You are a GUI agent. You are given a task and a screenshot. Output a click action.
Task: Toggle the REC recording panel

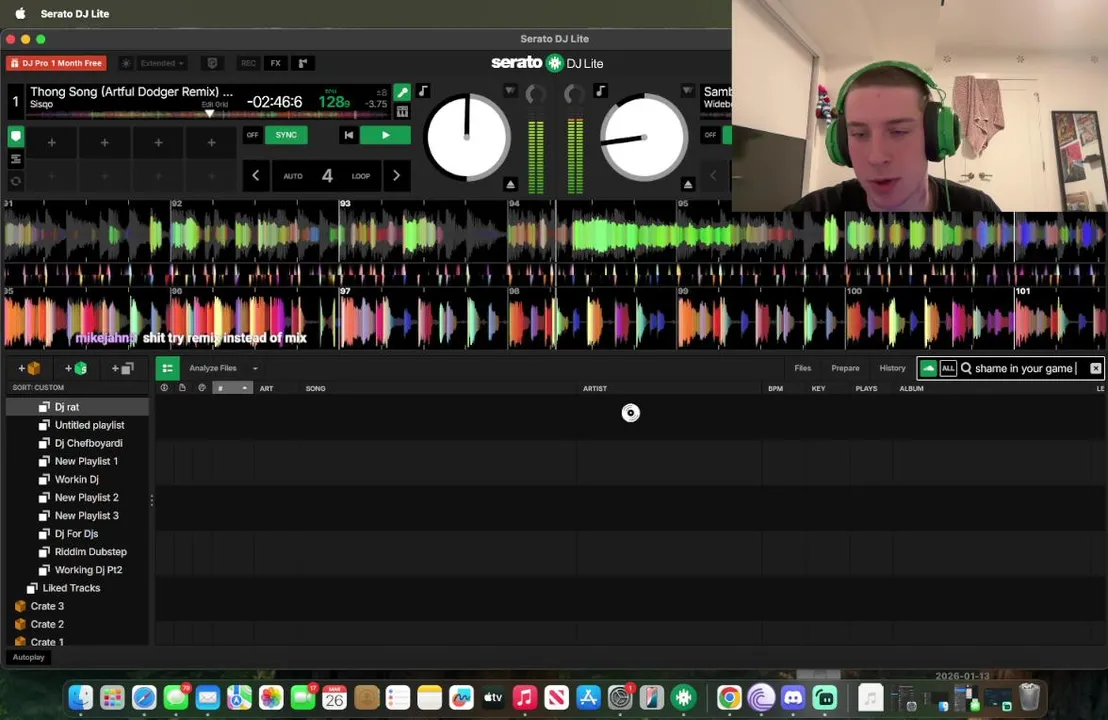248,63
